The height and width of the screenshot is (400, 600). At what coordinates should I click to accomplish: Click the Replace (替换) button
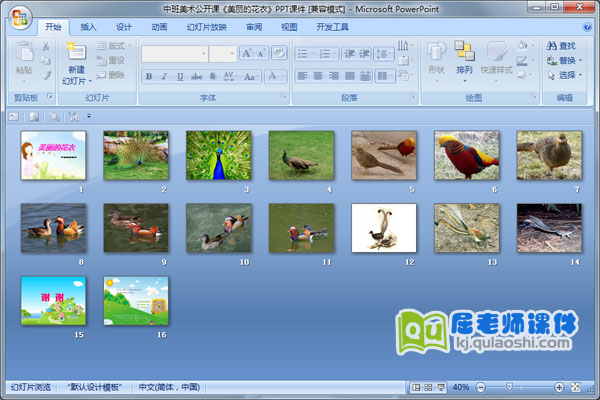pyautogui.click(x=564, y=60)
